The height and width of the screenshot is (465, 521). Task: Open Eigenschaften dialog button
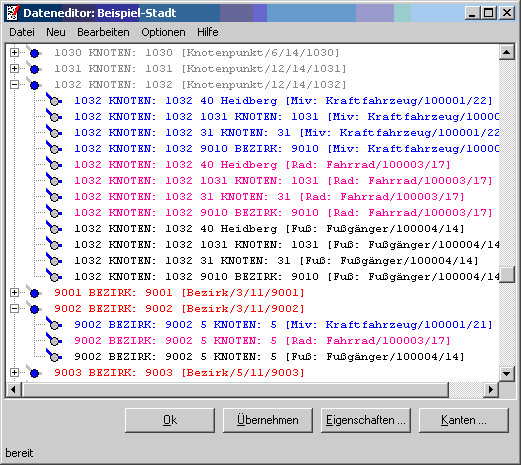point(366,420)
